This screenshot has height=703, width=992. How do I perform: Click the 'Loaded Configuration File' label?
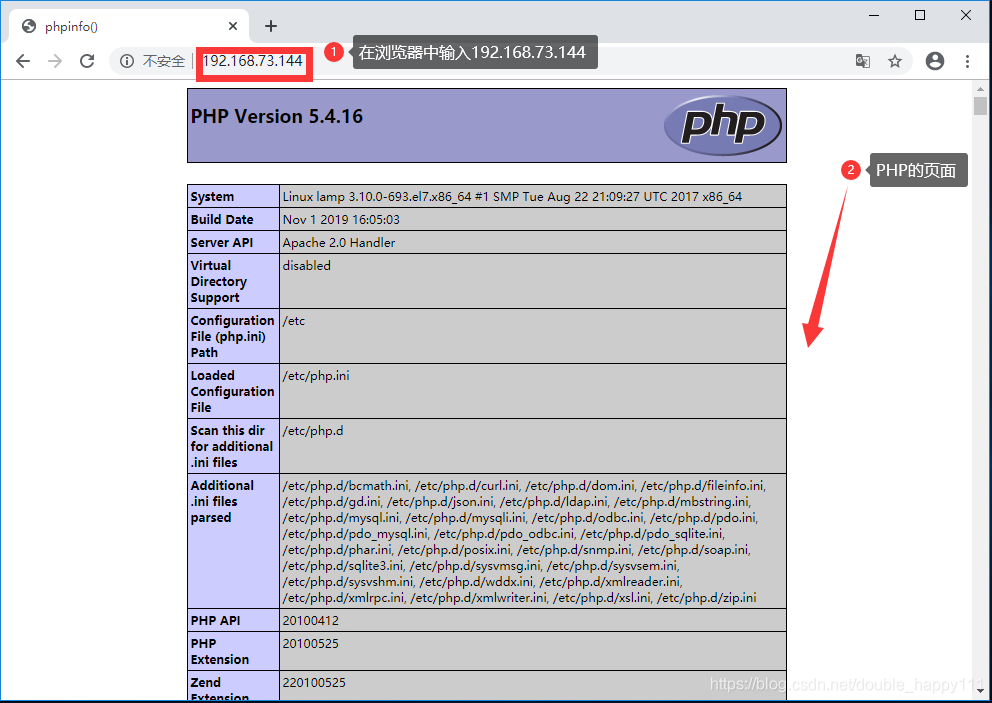(232, 392)
